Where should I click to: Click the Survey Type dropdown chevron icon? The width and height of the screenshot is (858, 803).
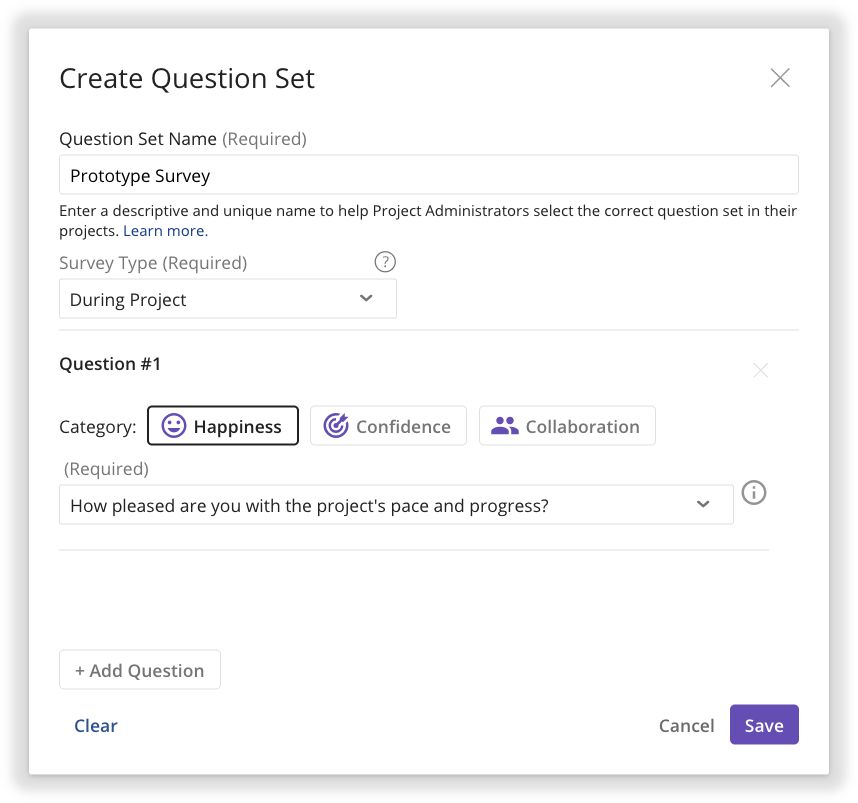[x=366, y=298]
